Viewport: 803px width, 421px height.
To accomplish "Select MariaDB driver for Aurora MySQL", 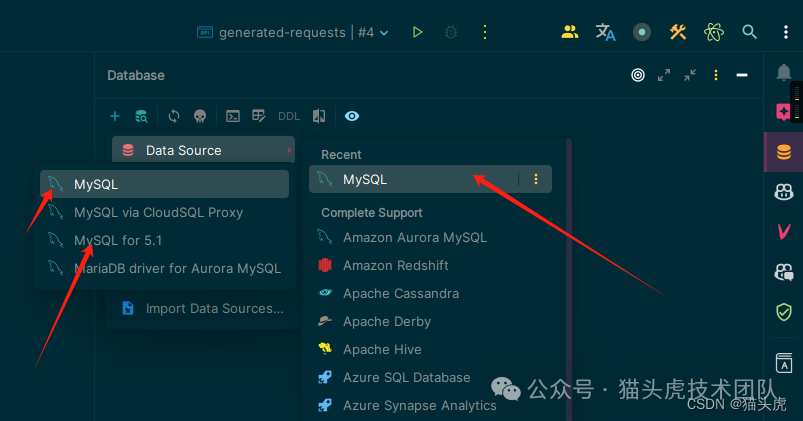I will click(164, 268).
